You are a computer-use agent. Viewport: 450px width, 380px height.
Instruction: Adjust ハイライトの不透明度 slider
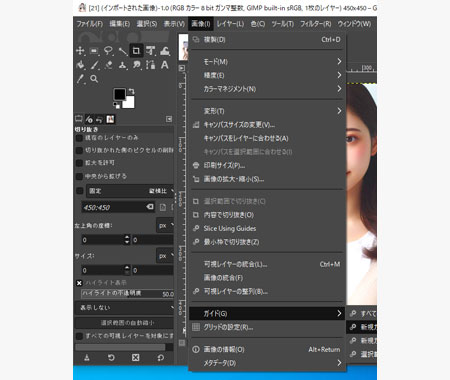pos(128,294)
